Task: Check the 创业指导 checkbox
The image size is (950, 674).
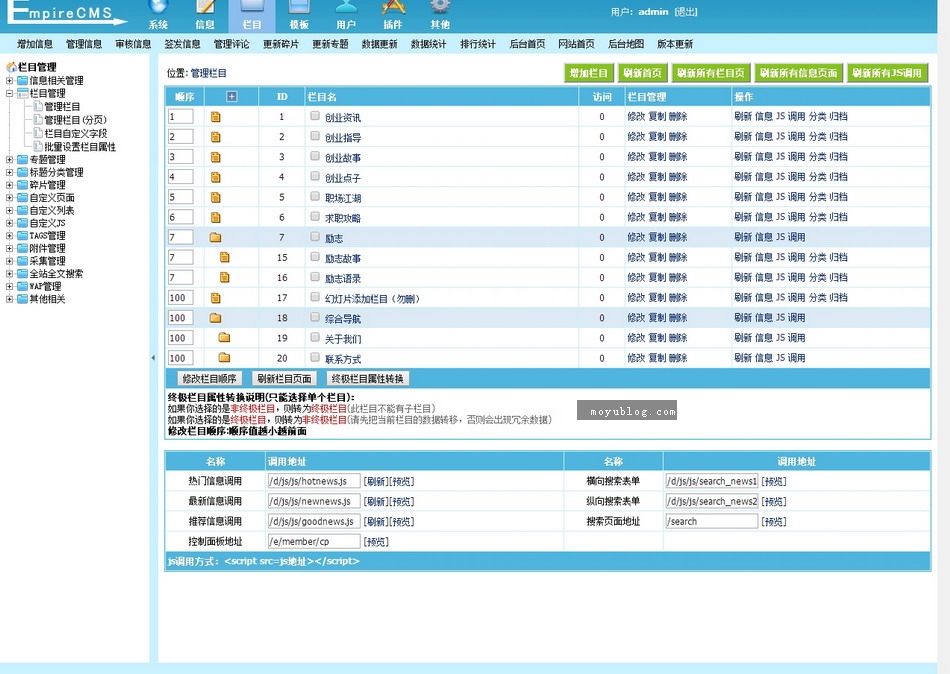Action: coord(315,136)
